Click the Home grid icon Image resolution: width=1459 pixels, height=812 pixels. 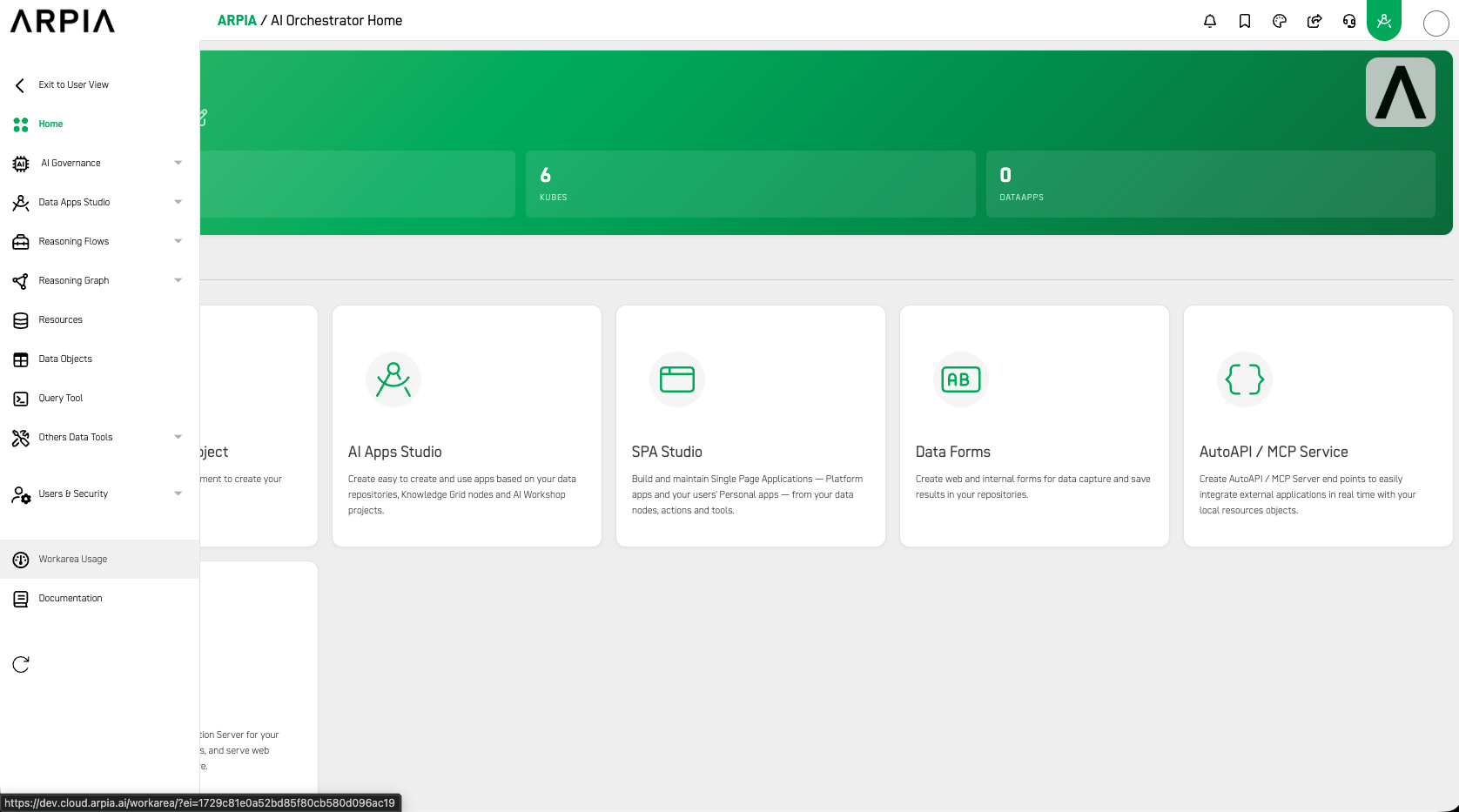pos(21,124)
